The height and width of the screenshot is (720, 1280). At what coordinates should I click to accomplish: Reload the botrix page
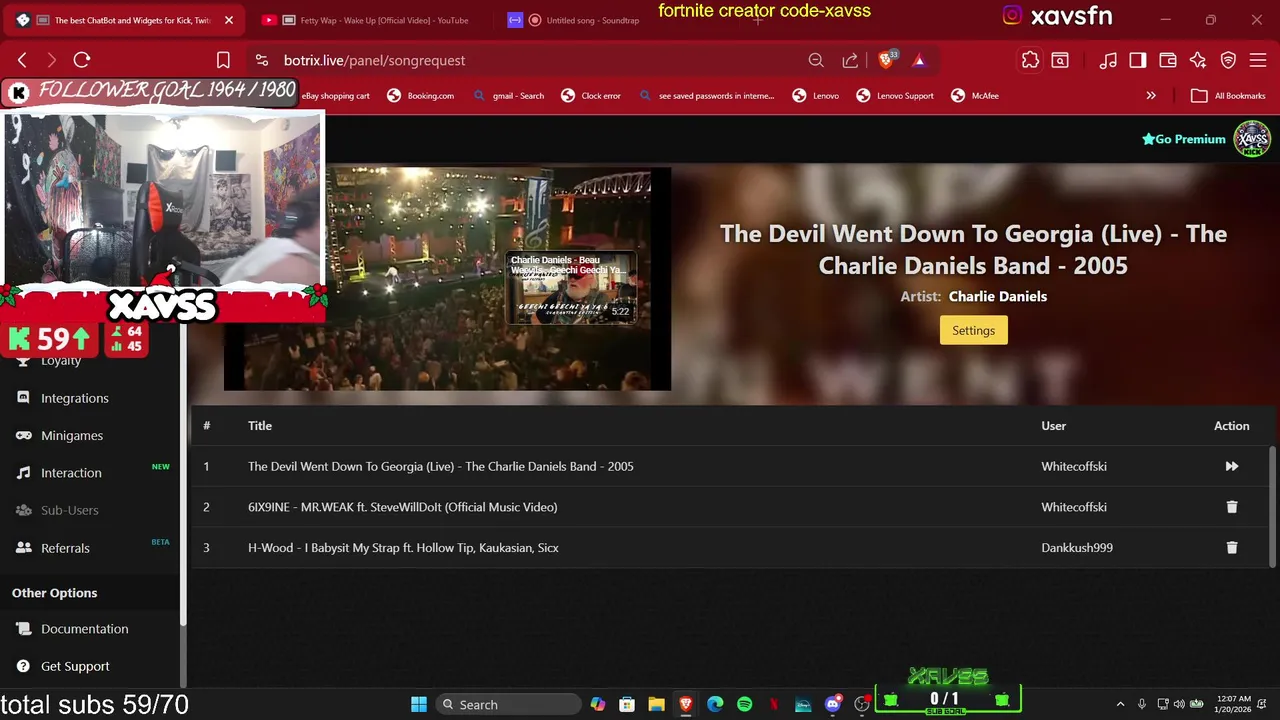click(x=82, y=60)
